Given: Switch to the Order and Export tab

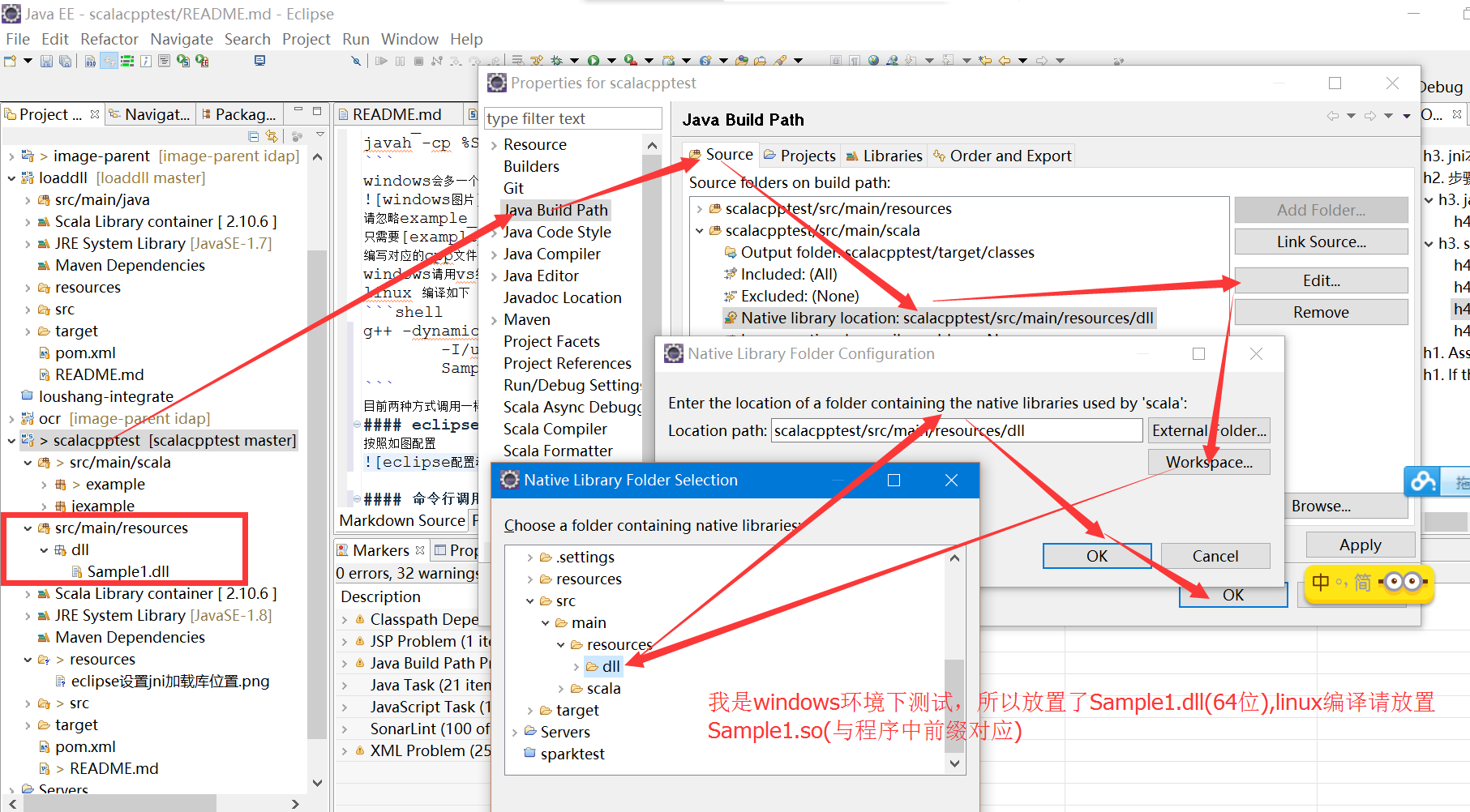Looking at the screenshot, I should point(1002,156).
